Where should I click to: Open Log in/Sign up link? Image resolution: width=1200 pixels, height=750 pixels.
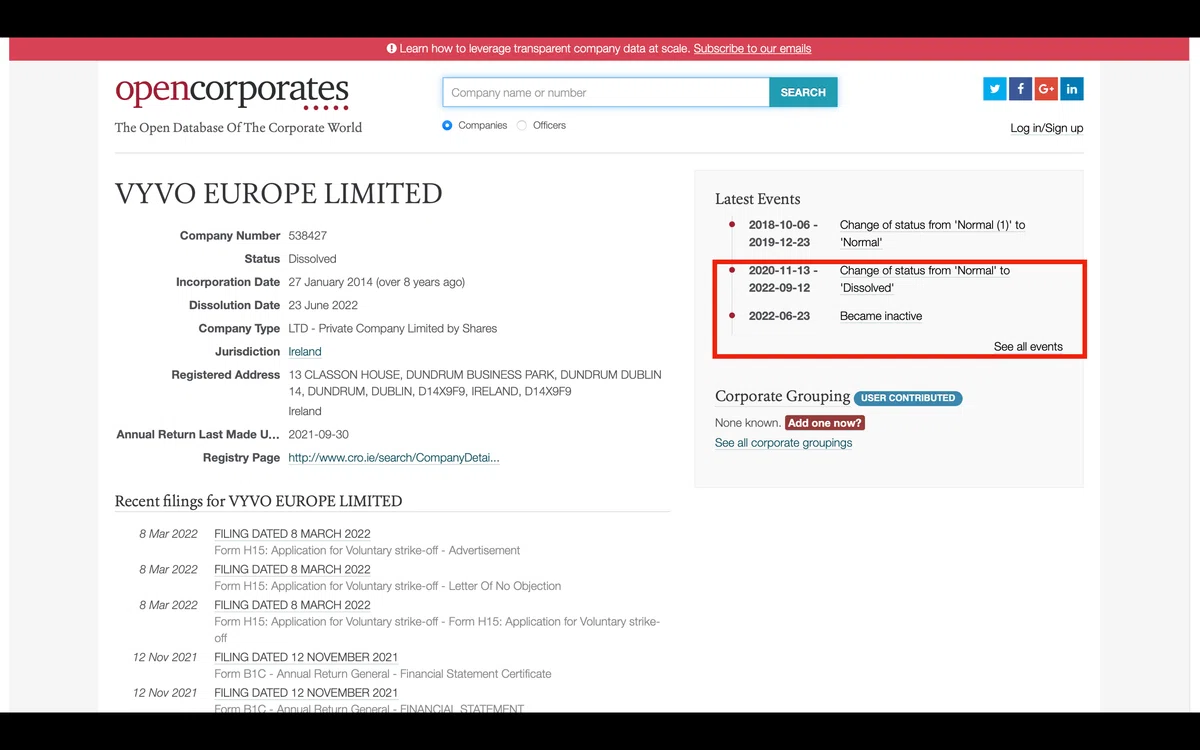point(1047,128)
